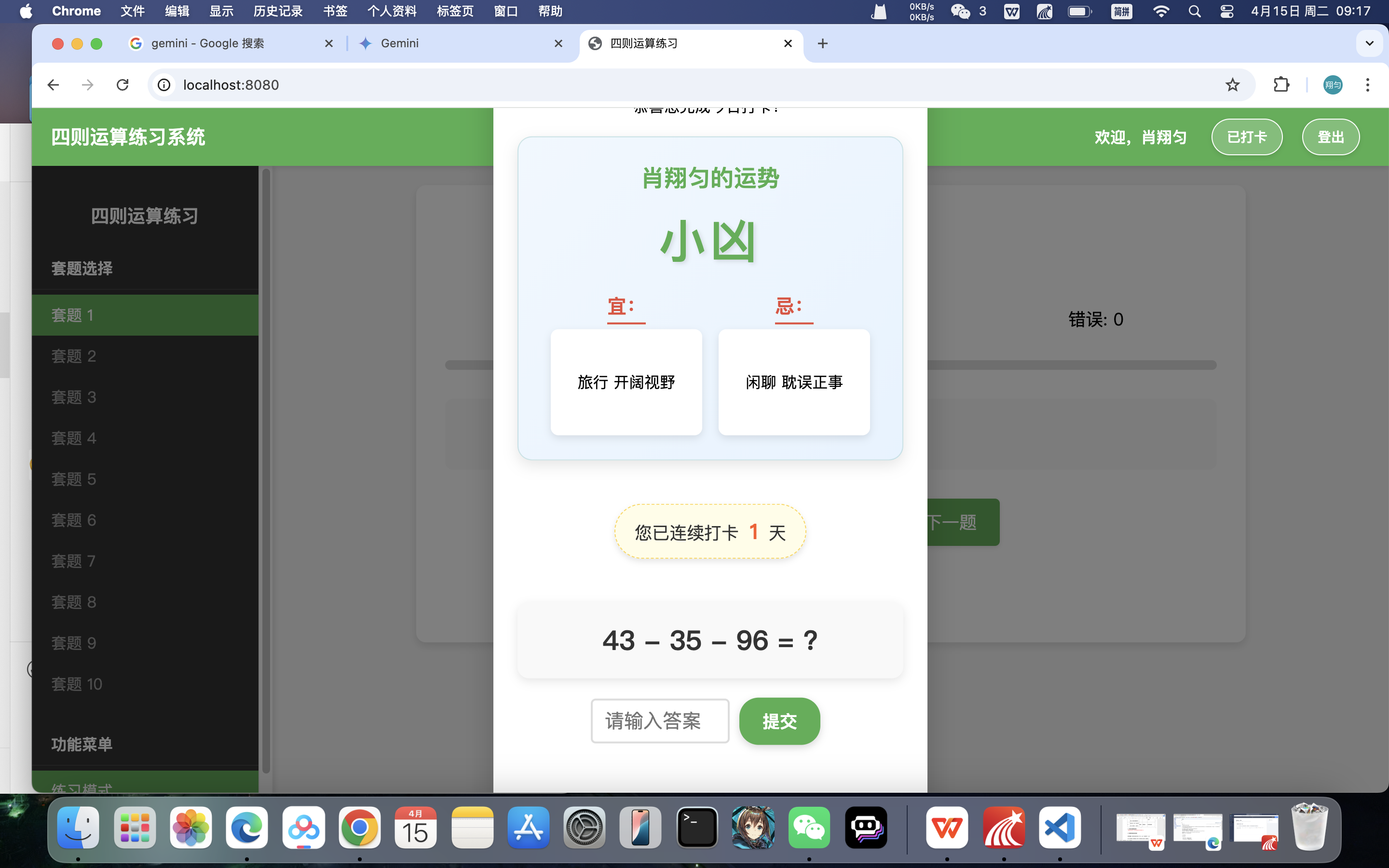
Task: Open Microsoft Edge from the Dock
Action: (x=247, y=827)
